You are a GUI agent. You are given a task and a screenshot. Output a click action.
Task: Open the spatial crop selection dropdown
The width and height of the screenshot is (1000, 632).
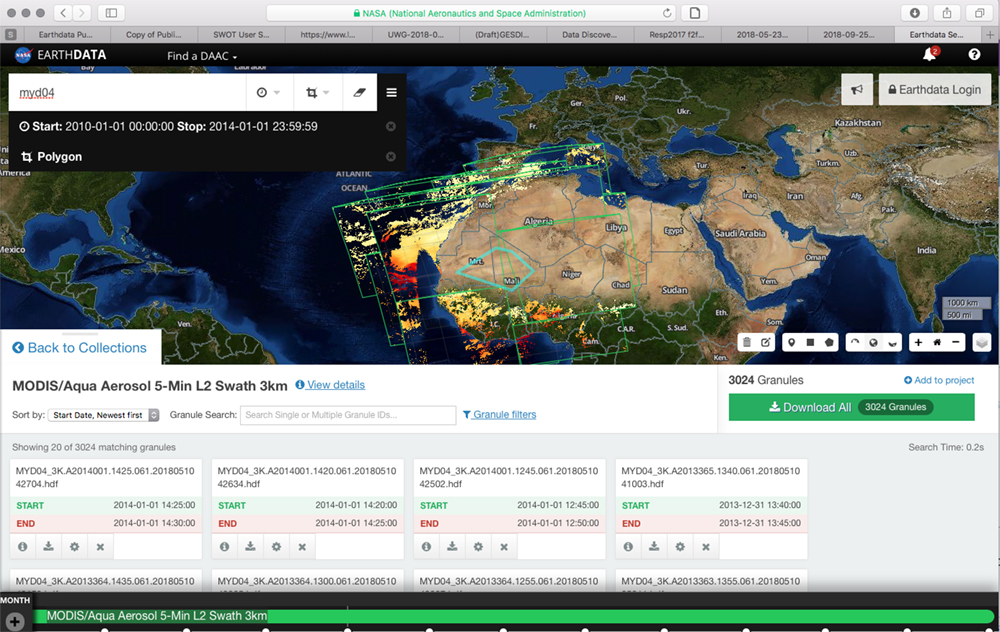point(317,92)
